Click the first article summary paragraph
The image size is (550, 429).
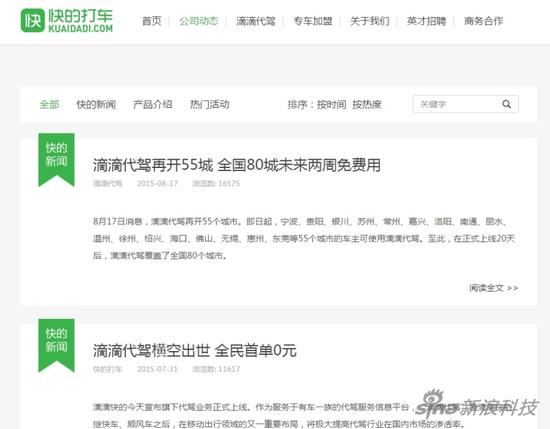304,239
